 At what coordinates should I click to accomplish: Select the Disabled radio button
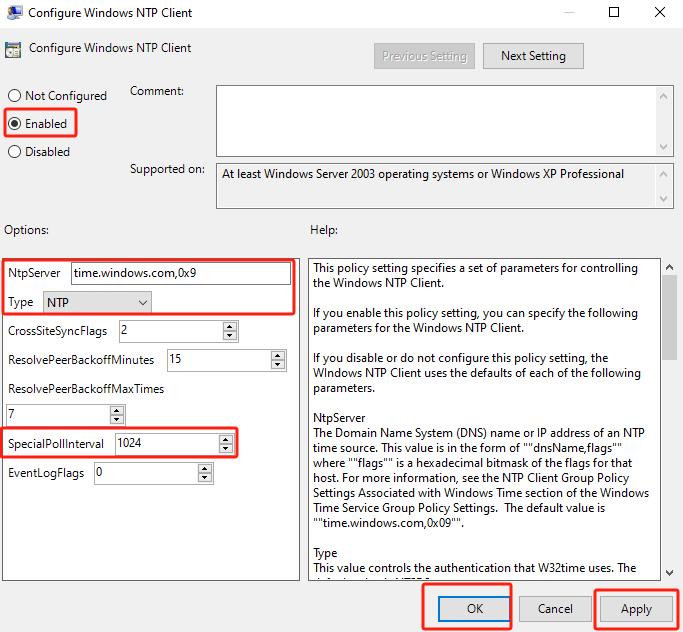pos(14,152)
